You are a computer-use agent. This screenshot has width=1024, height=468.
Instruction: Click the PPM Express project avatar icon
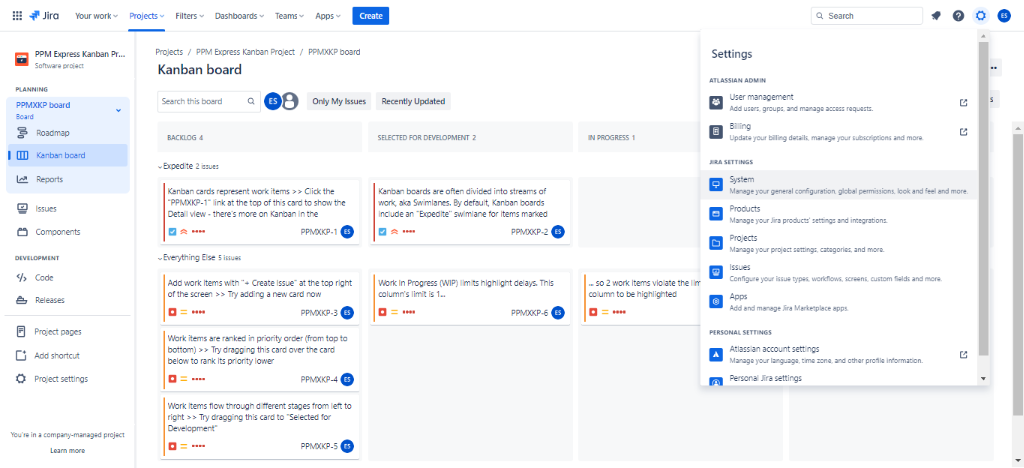click(x=22, y=59)
